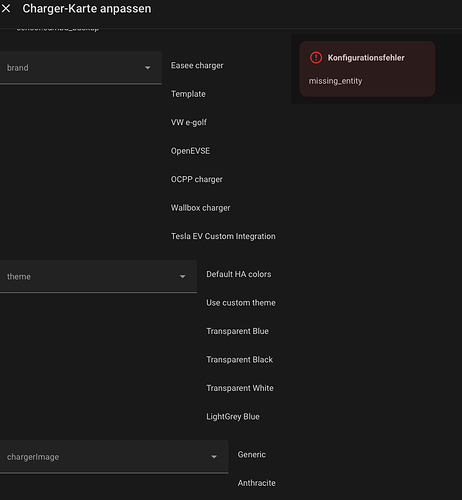
Task: Select Default HA colors theme
Action: point(239,274)
